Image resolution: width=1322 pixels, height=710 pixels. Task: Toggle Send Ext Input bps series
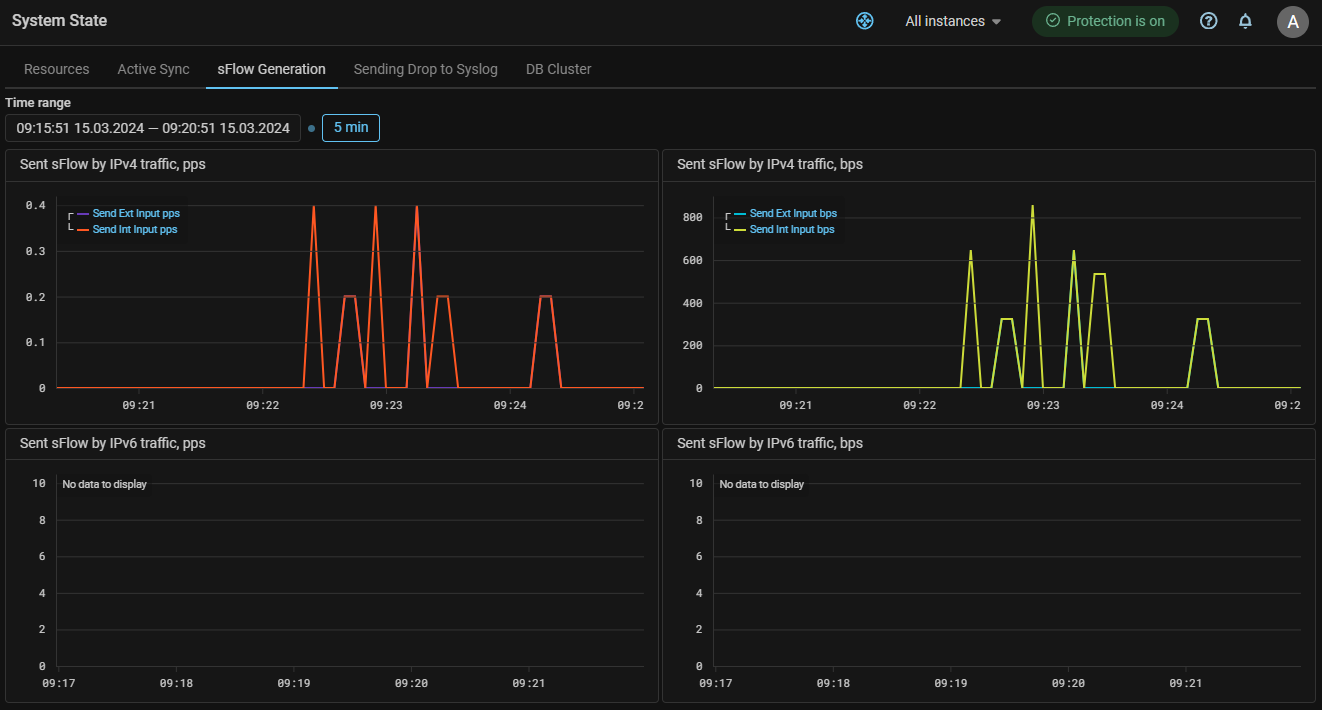click(792, 214)
